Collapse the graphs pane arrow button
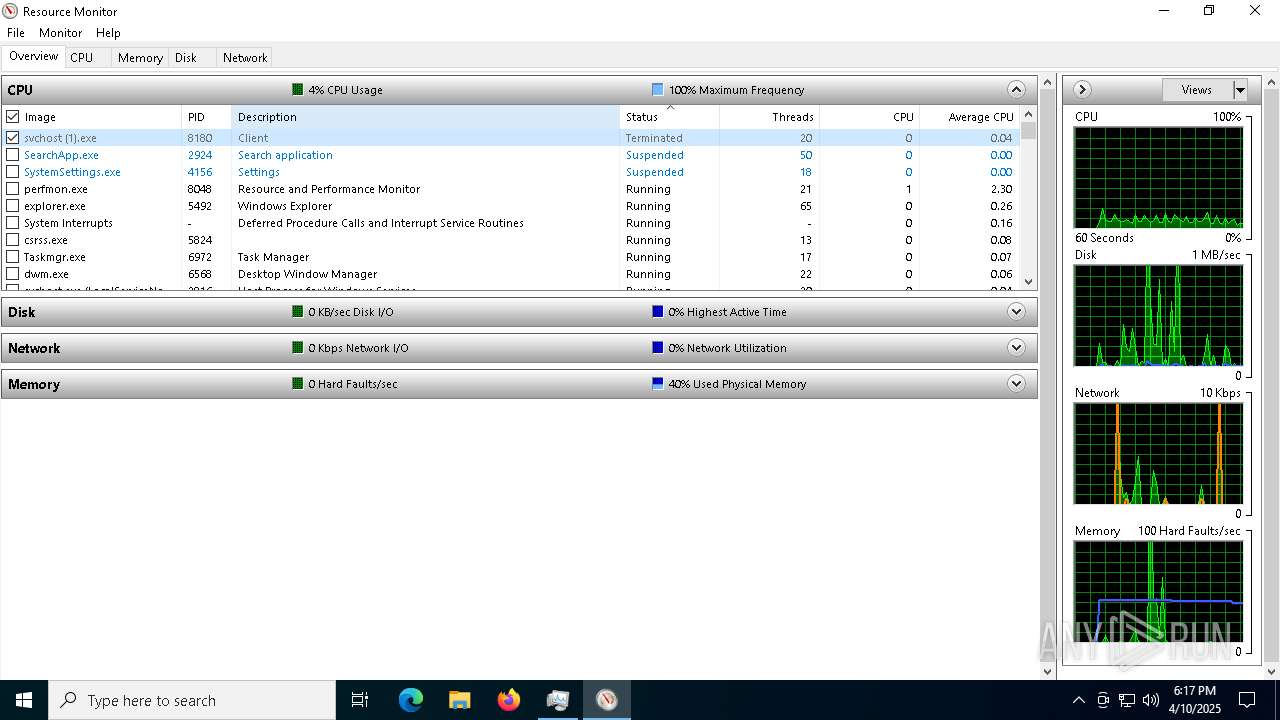This screenshot has height=720, width=1280. point(1082,90)
